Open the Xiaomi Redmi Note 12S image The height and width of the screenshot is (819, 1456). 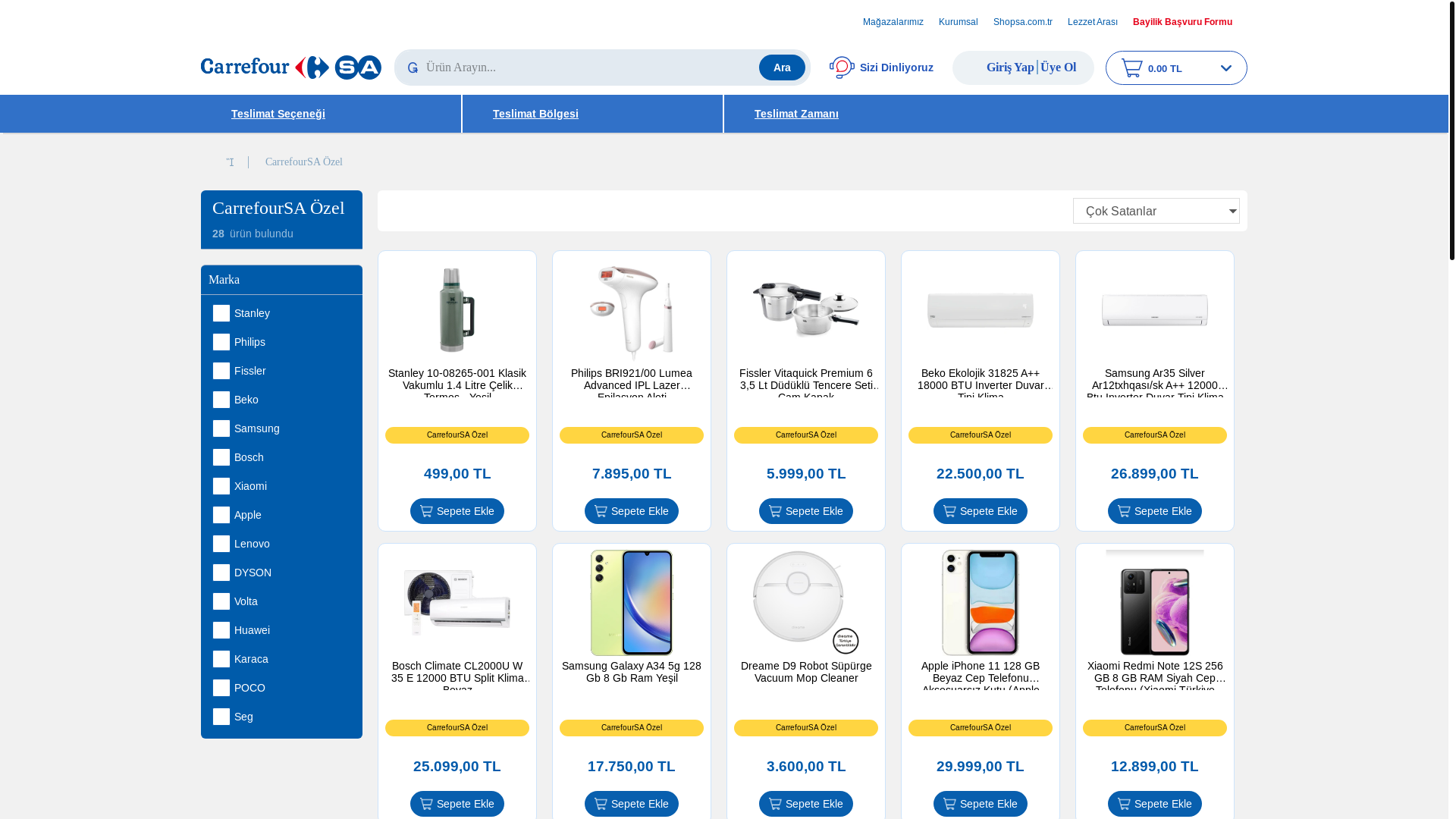[x=1155, y=603]
